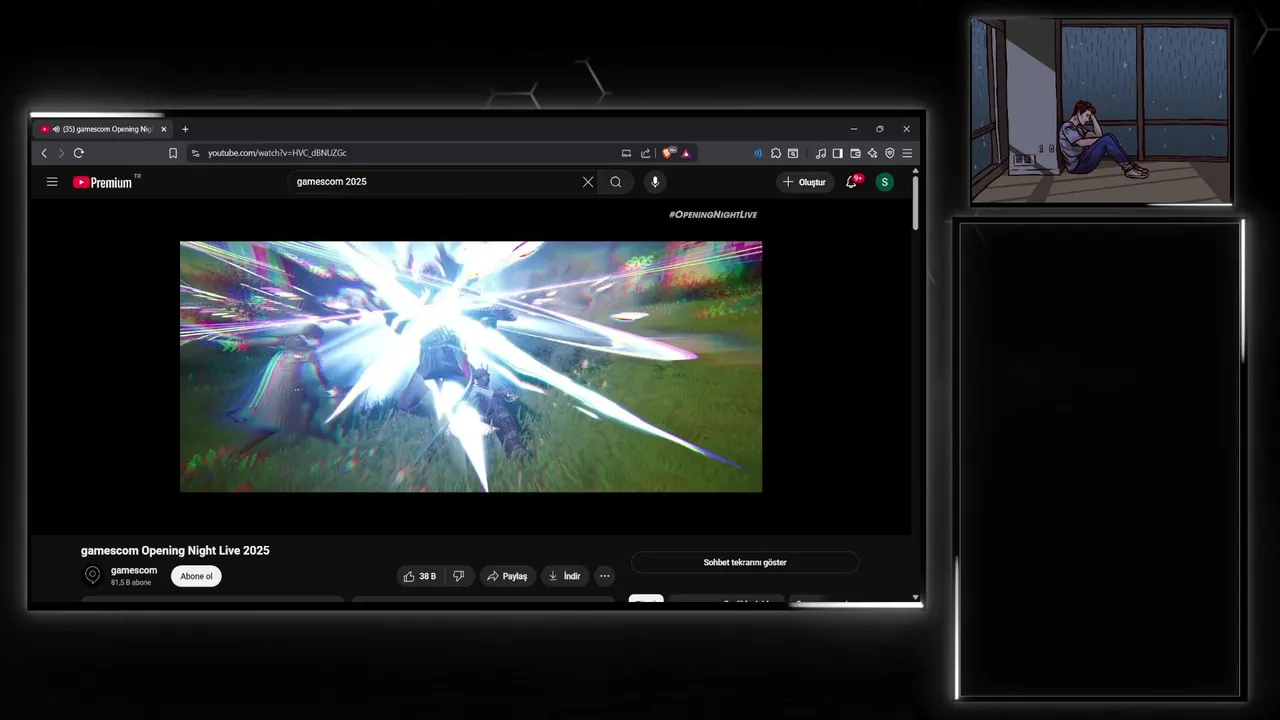
Task: Click the music note playlist icon
Action: pos(821,153)
